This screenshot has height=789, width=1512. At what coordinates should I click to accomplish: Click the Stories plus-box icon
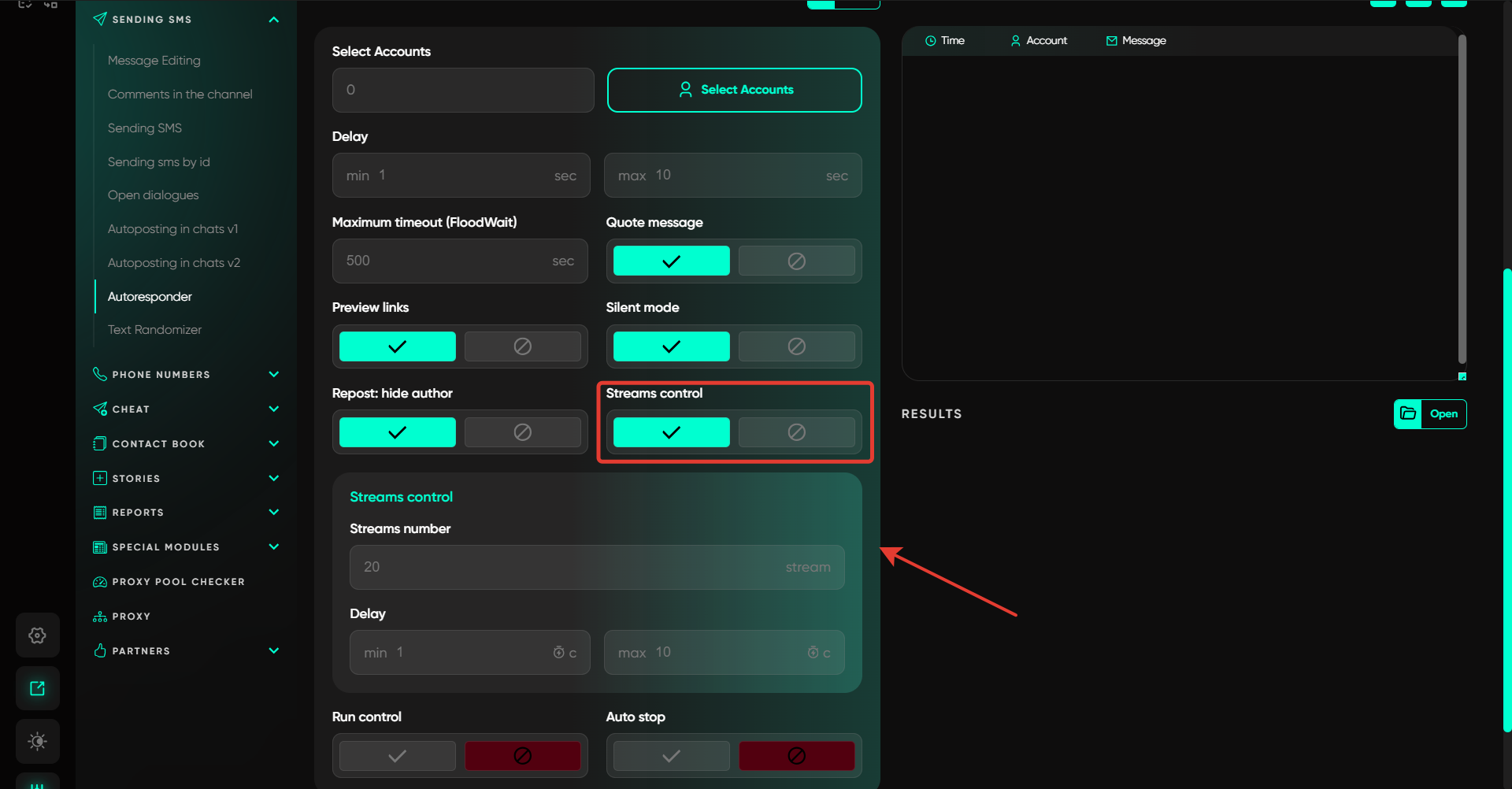point(100,478)
